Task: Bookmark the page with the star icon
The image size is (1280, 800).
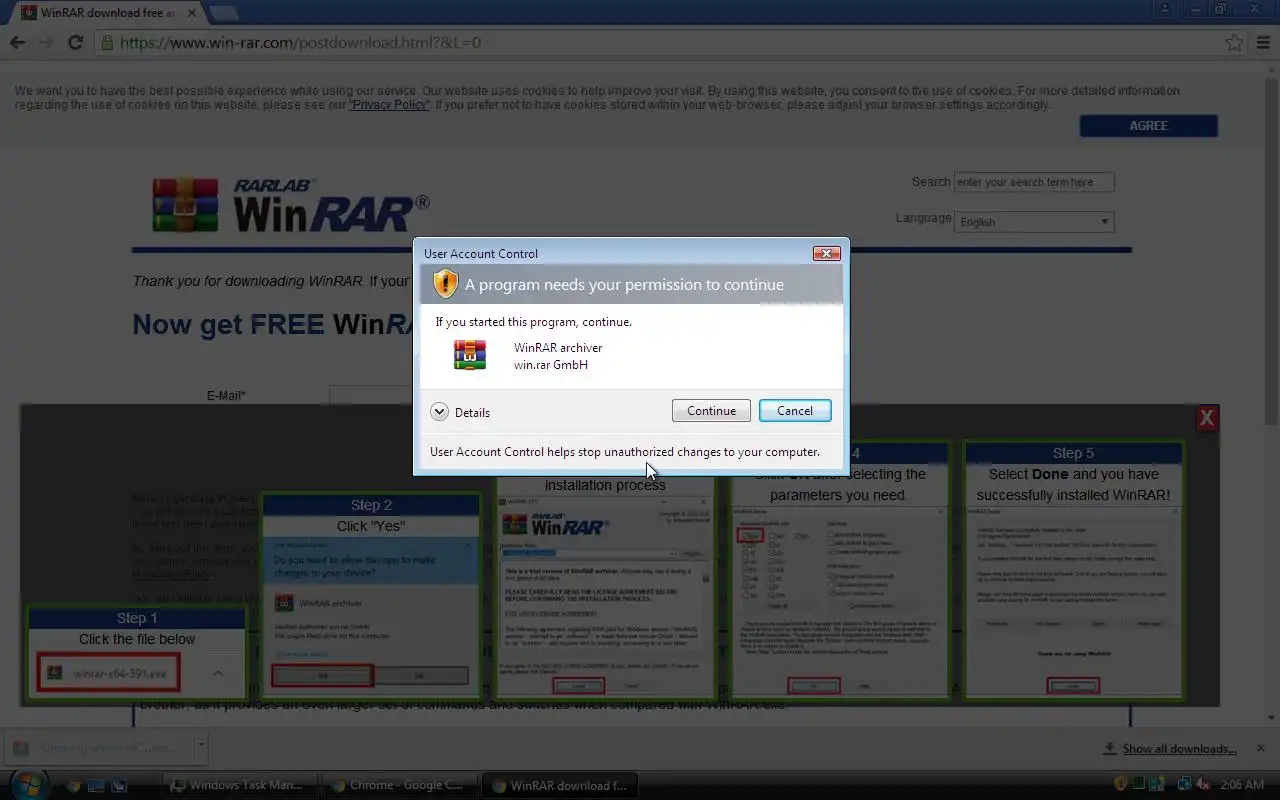Action: point(1234,43)
